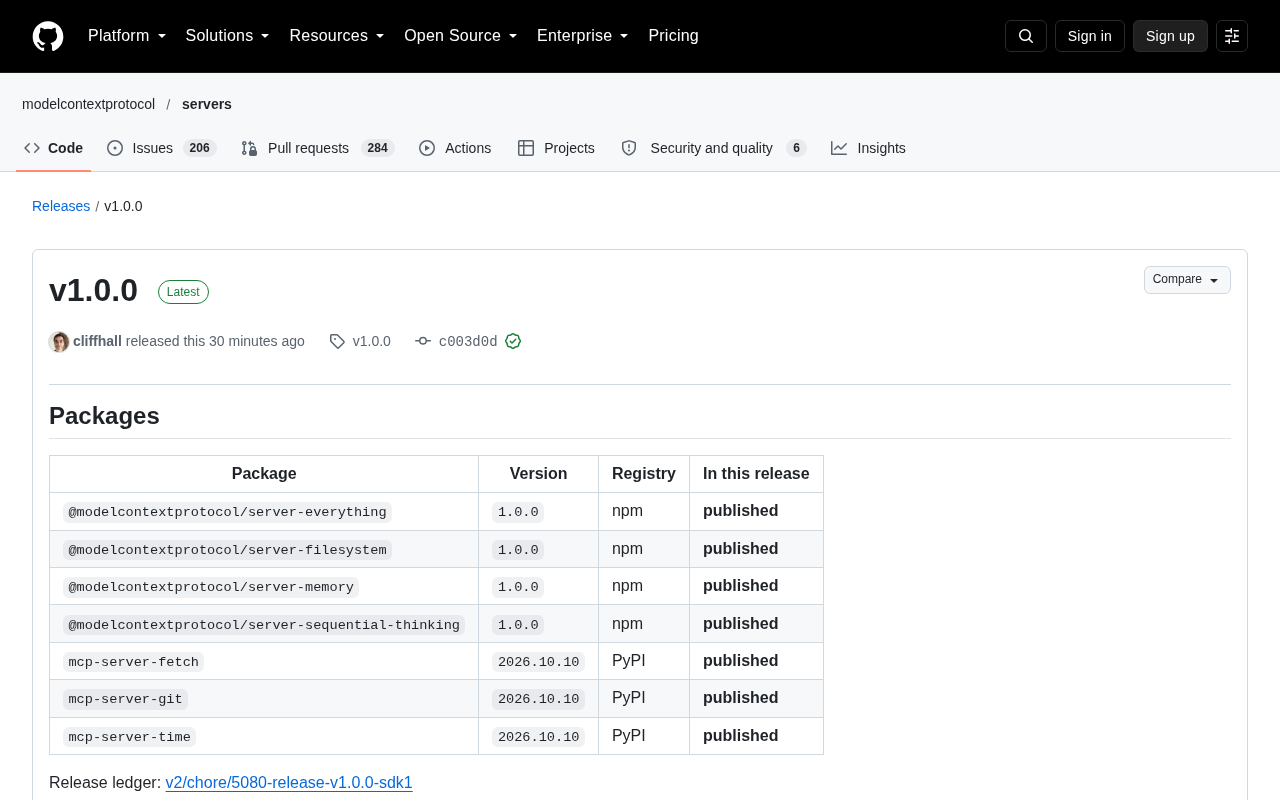The width and height of the screenshot is (1280, 800).
Task: Open the Security and quality tab
Action: [713, 148]
